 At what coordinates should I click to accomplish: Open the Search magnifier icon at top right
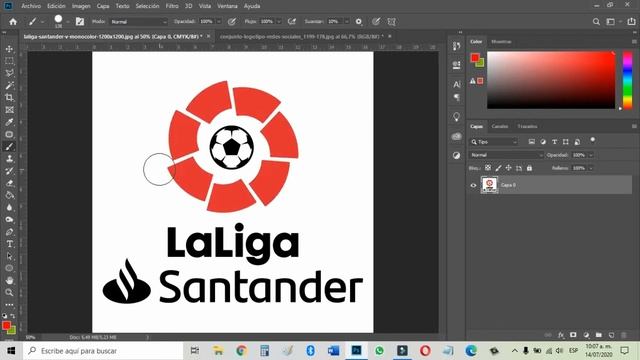tap(596, 22)
